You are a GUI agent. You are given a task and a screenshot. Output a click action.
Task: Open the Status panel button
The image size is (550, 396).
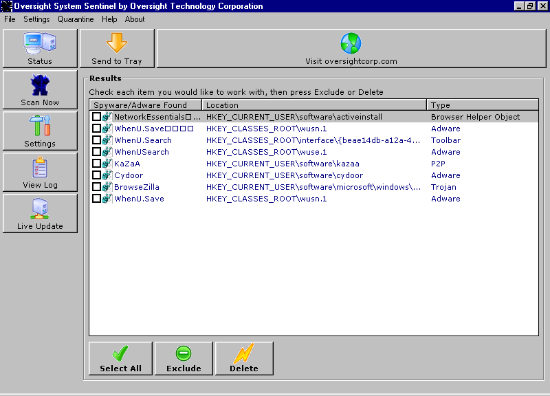coord(40,48)
